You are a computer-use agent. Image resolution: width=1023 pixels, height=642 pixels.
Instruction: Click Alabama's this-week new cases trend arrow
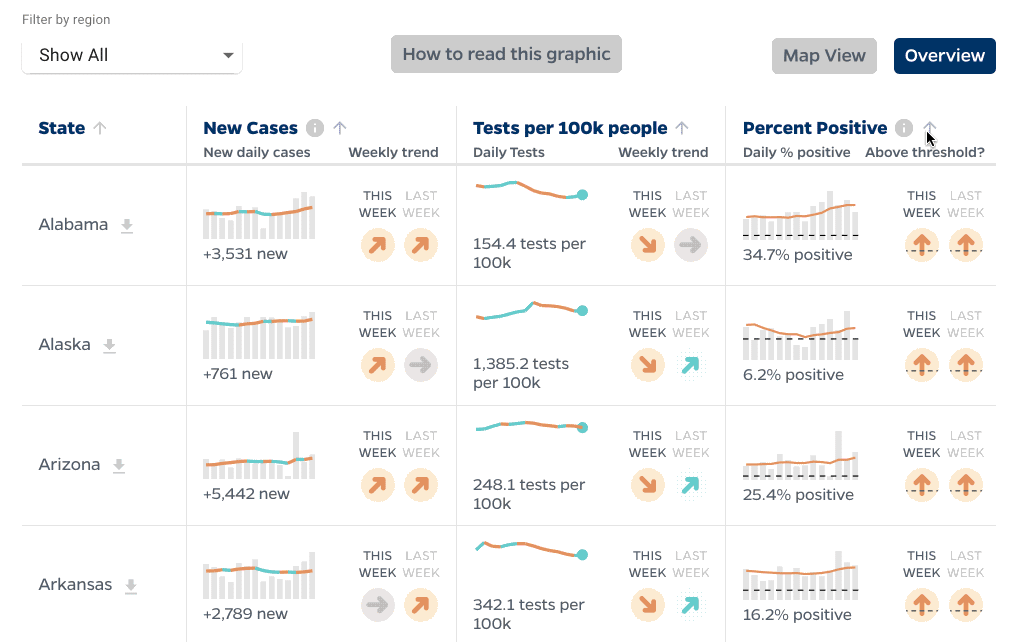tap(378, 245)
